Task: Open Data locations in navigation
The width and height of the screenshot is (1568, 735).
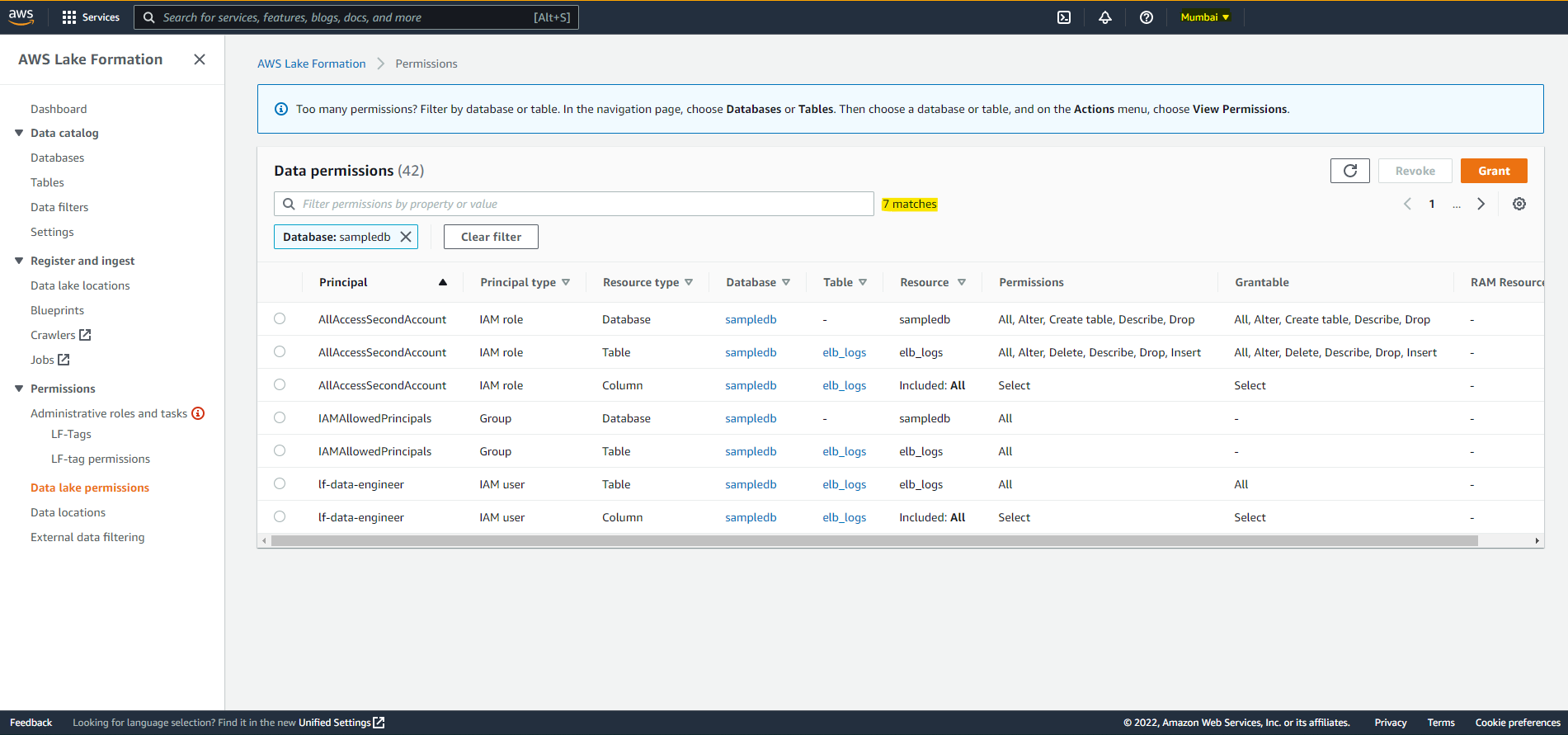Action: (68, 512)
